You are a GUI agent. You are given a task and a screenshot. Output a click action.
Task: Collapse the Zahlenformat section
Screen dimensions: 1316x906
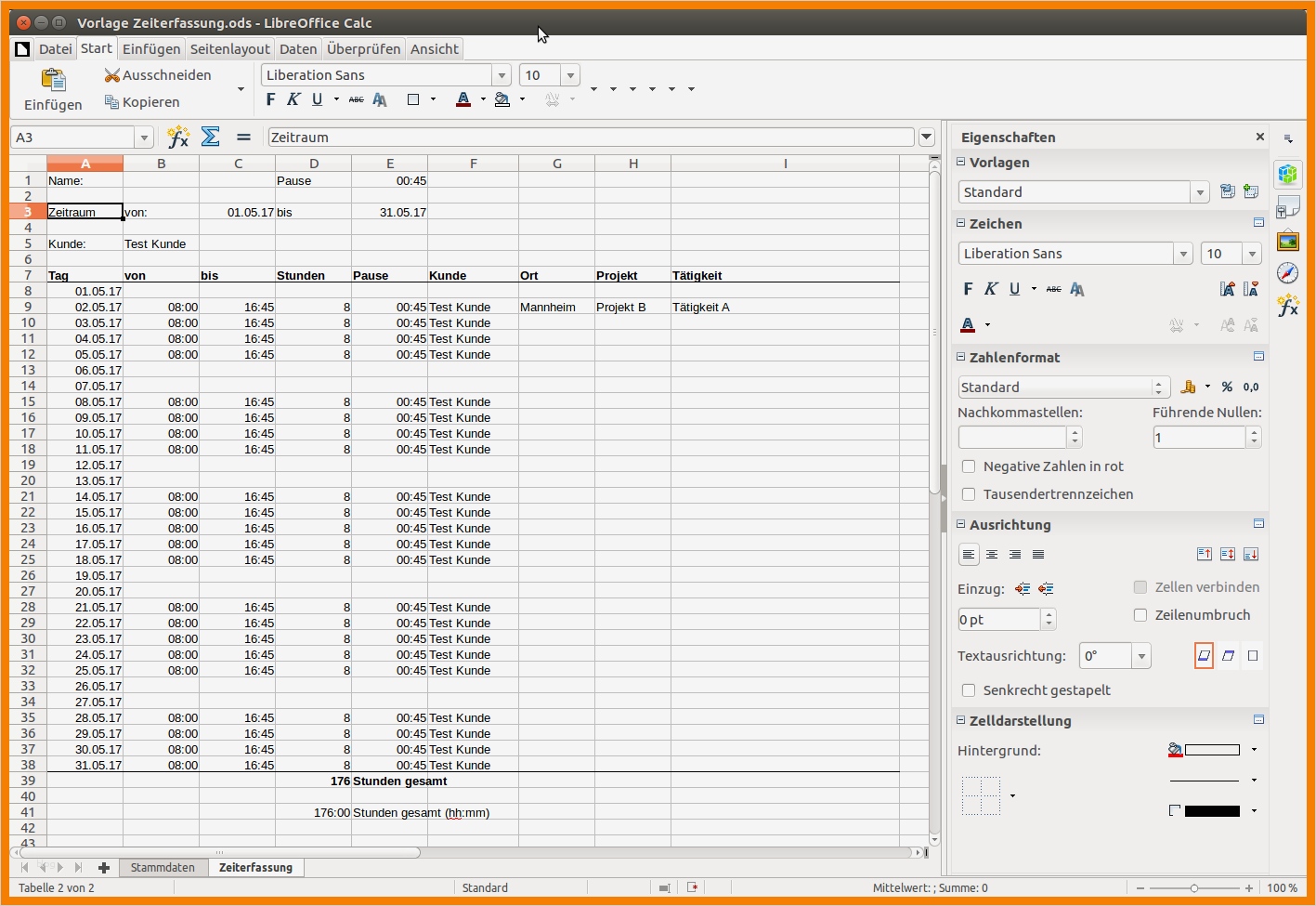pos(960,357)
